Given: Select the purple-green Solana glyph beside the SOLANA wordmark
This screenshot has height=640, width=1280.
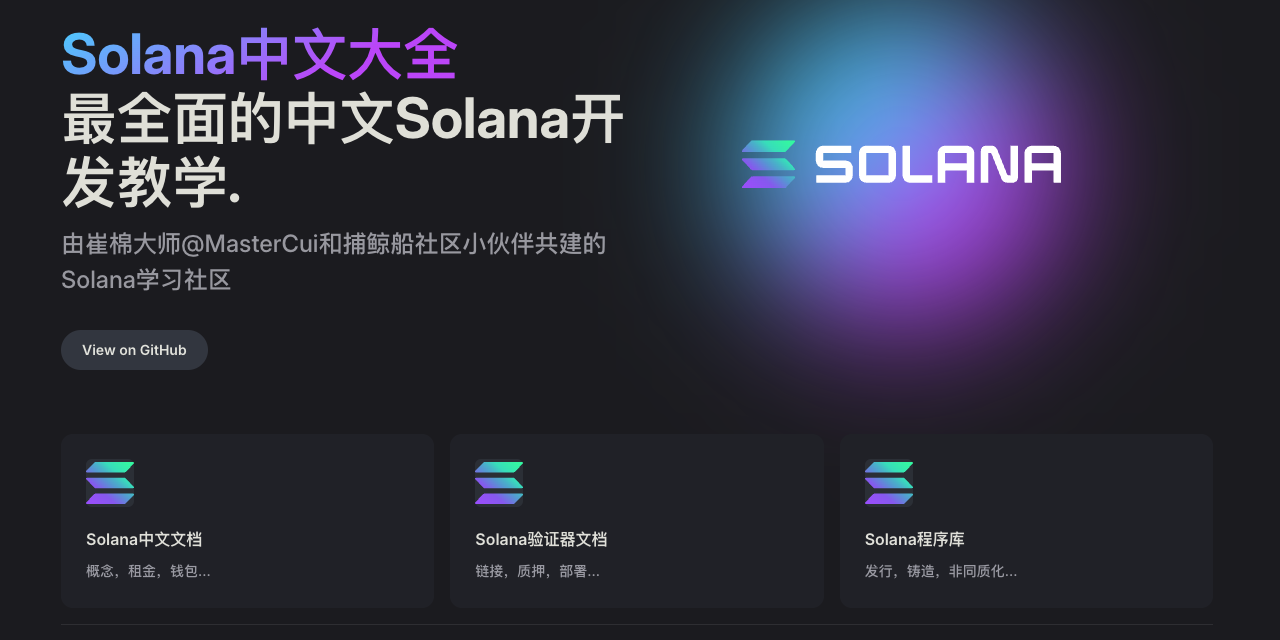Looking at the screenshot, I should point(767,163).
